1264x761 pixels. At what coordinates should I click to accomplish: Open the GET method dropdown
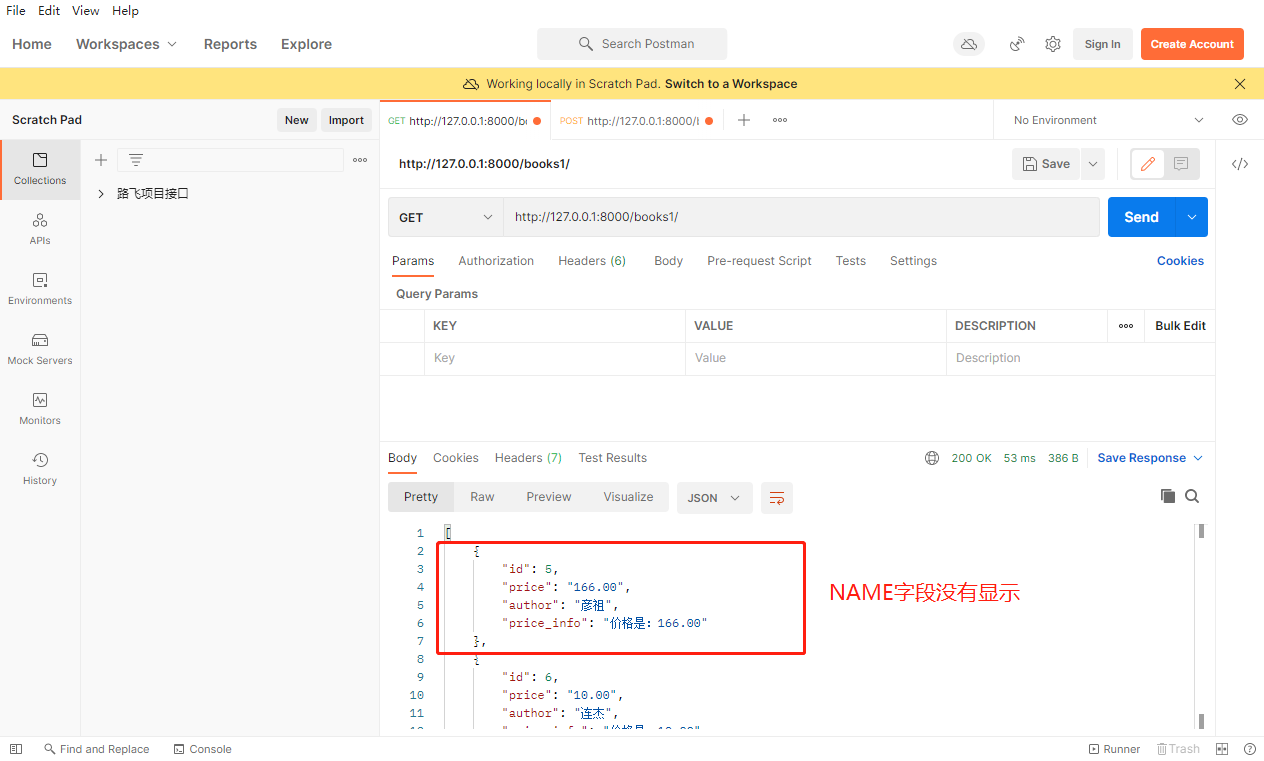pos(445,217)
